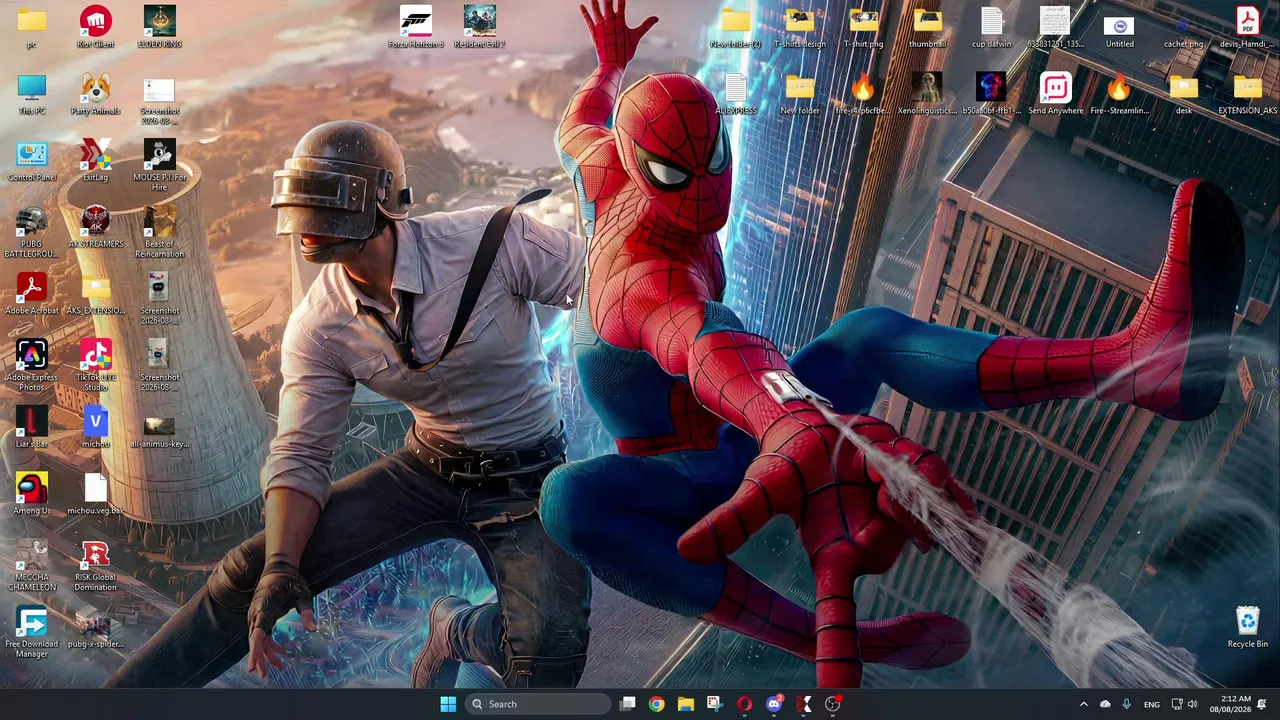Select the Recycle Bin icon
This screenshot has width=1280, height=720.
click(1248, 627)
